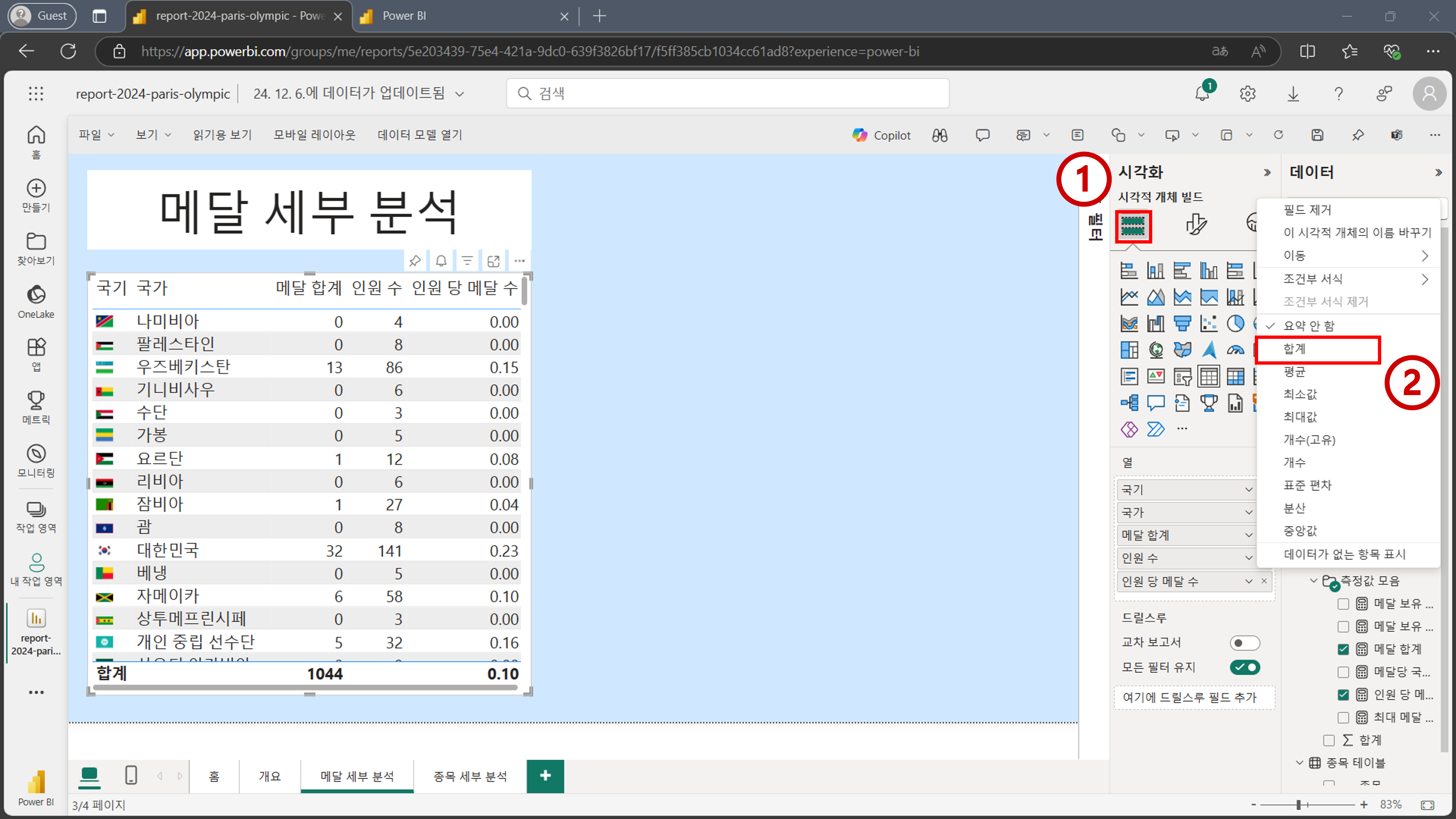Choose the area chart visual icon

pyautogui.click(x=1155, y=297)
